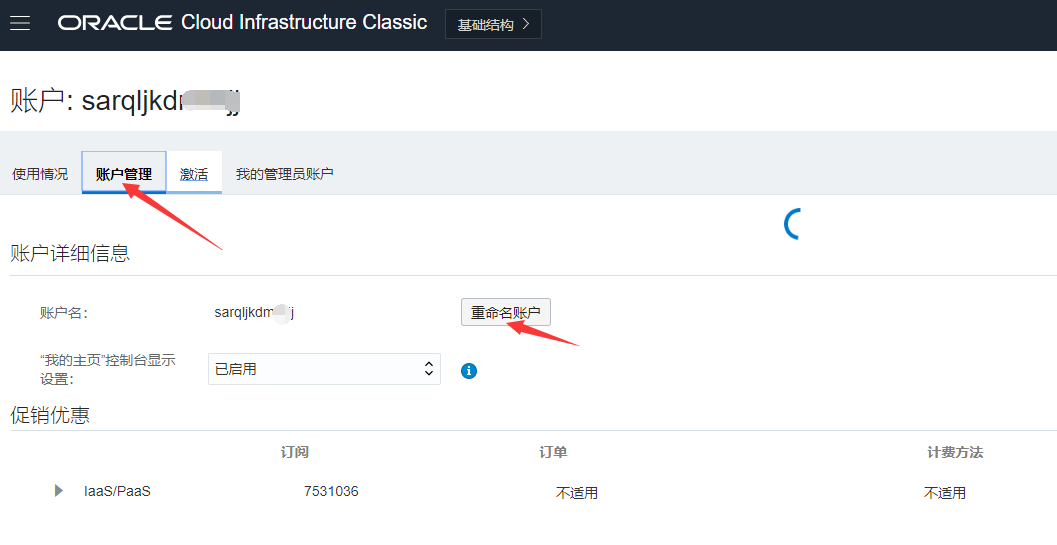Go to the 激活 tab

coord(194,174)
